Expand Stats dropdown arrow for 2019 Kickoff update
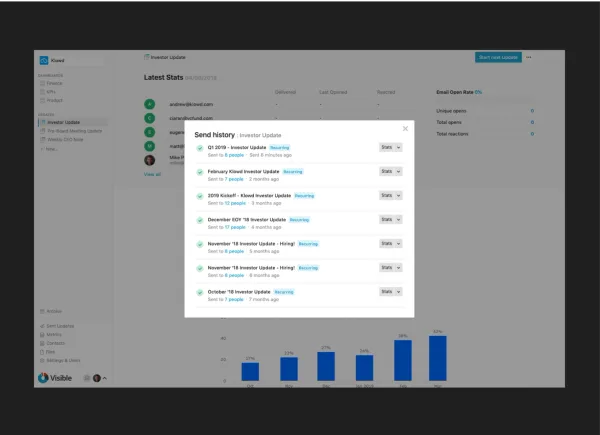Screen dimensions: 600x435 point(398,196)
